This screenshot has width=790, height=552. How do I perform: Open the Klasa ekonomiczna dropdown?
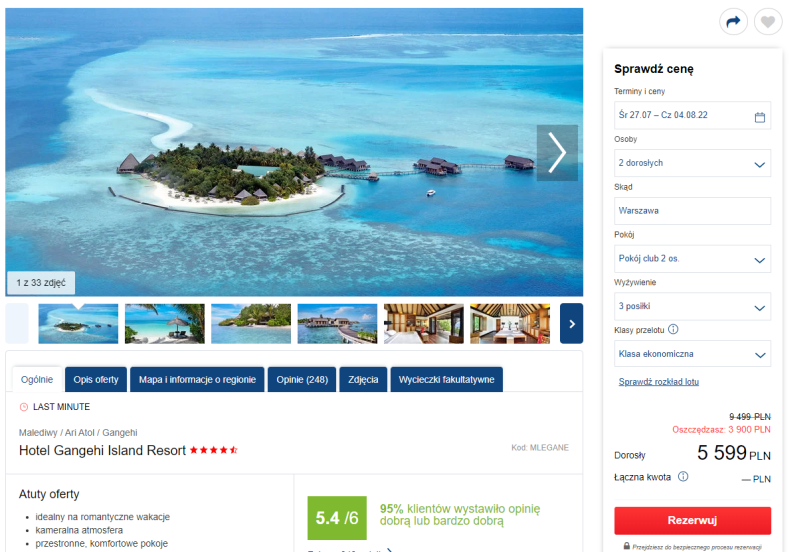click(x=692, y=354)
